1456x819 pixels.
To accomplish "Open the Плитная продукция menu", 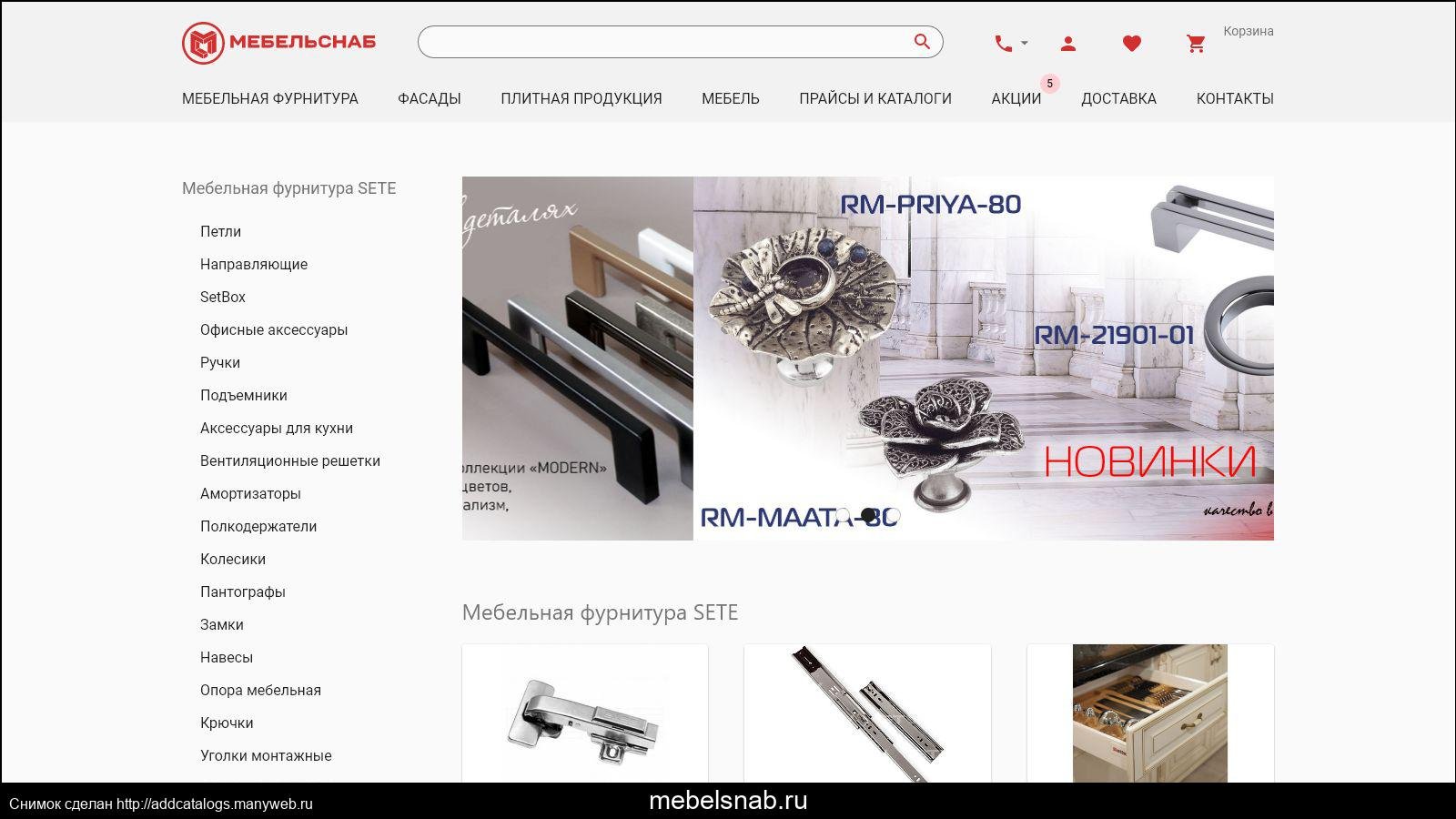I will click(581, 98).
